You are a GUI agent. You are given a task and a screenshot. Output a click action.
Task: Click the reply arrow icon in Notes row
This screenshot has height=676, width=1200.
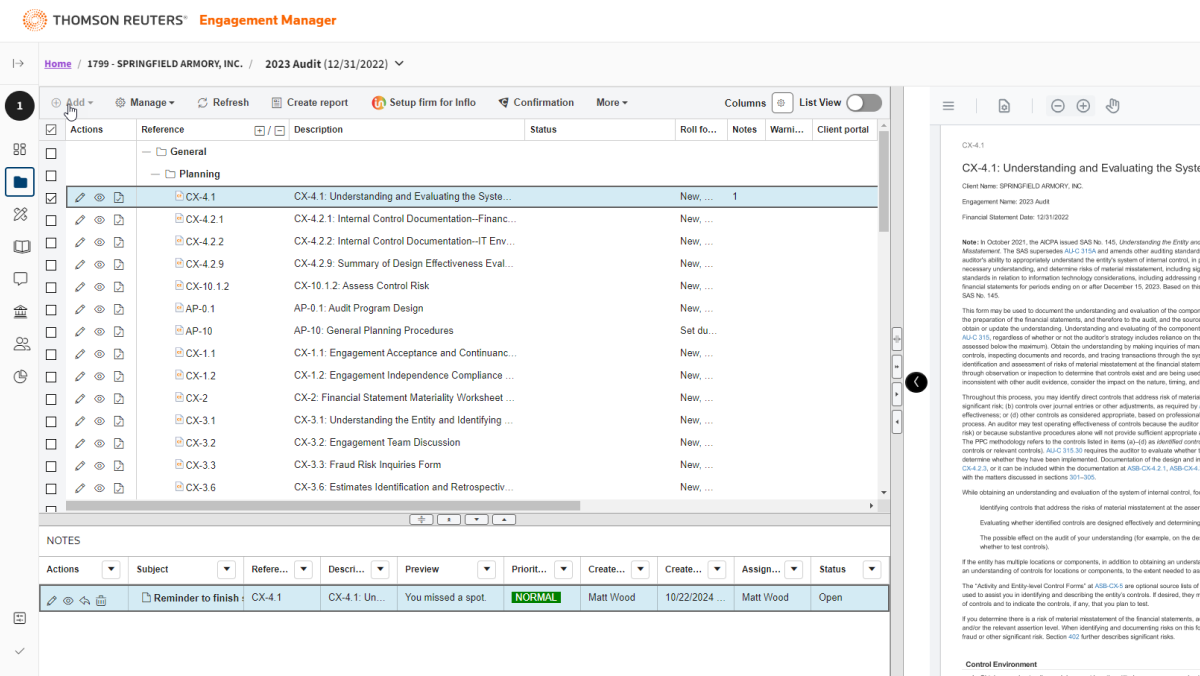(x=85, y=600)
